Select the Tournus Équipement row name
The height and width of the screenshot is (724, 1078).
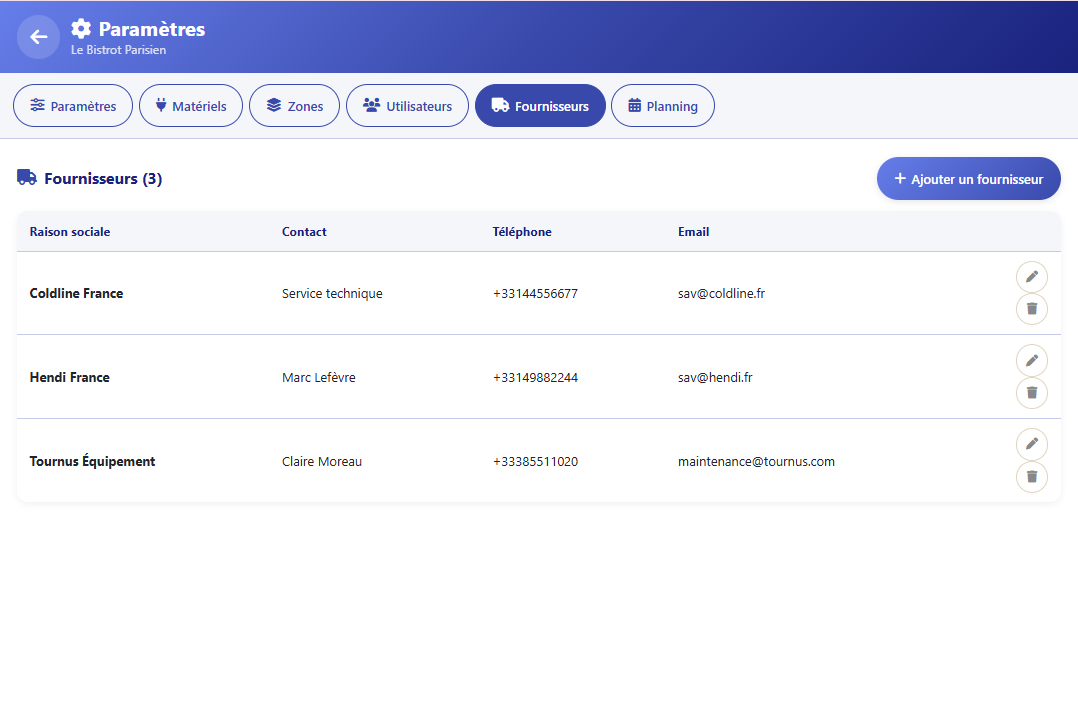92,462
